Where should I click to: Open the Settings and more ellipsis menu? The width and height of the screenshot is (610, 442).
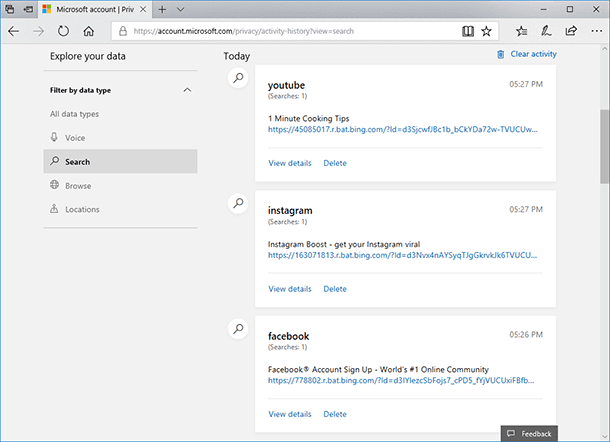click(x=596, y=31)
